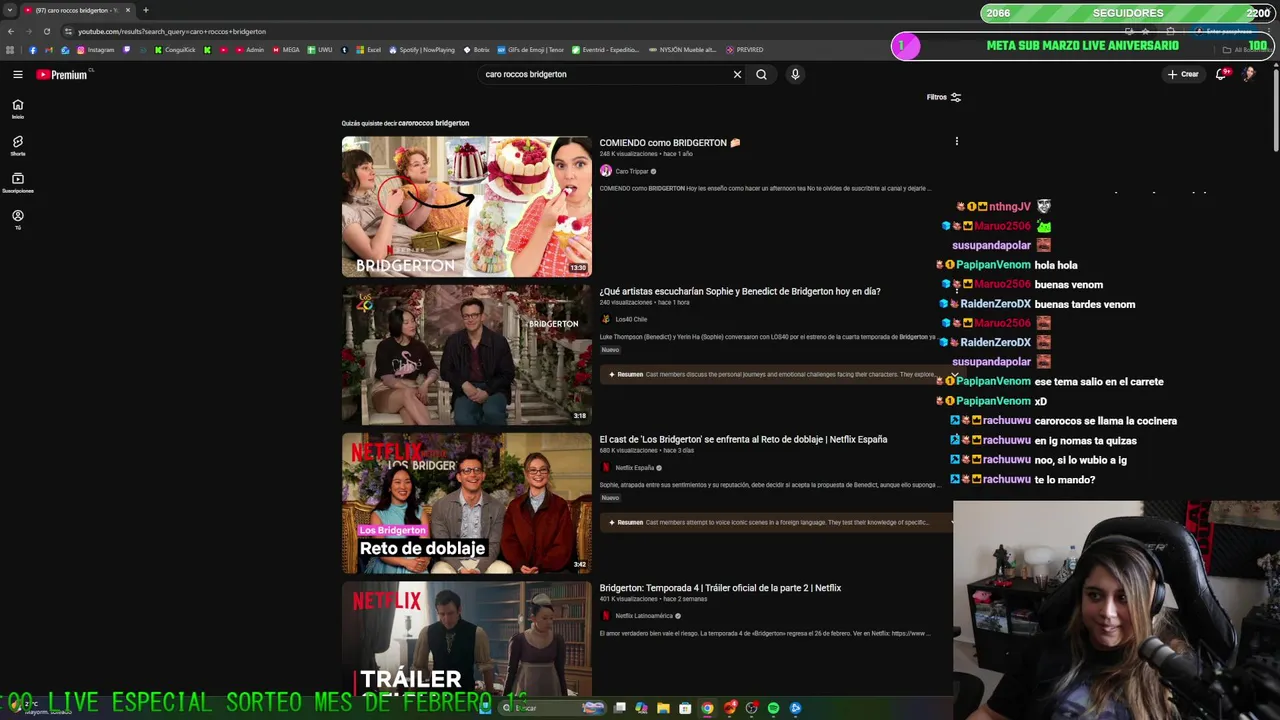Open the tab search dropdown arrow
Image resolution: width=1280 pixels, height=720 pixels.
point(9,10)
